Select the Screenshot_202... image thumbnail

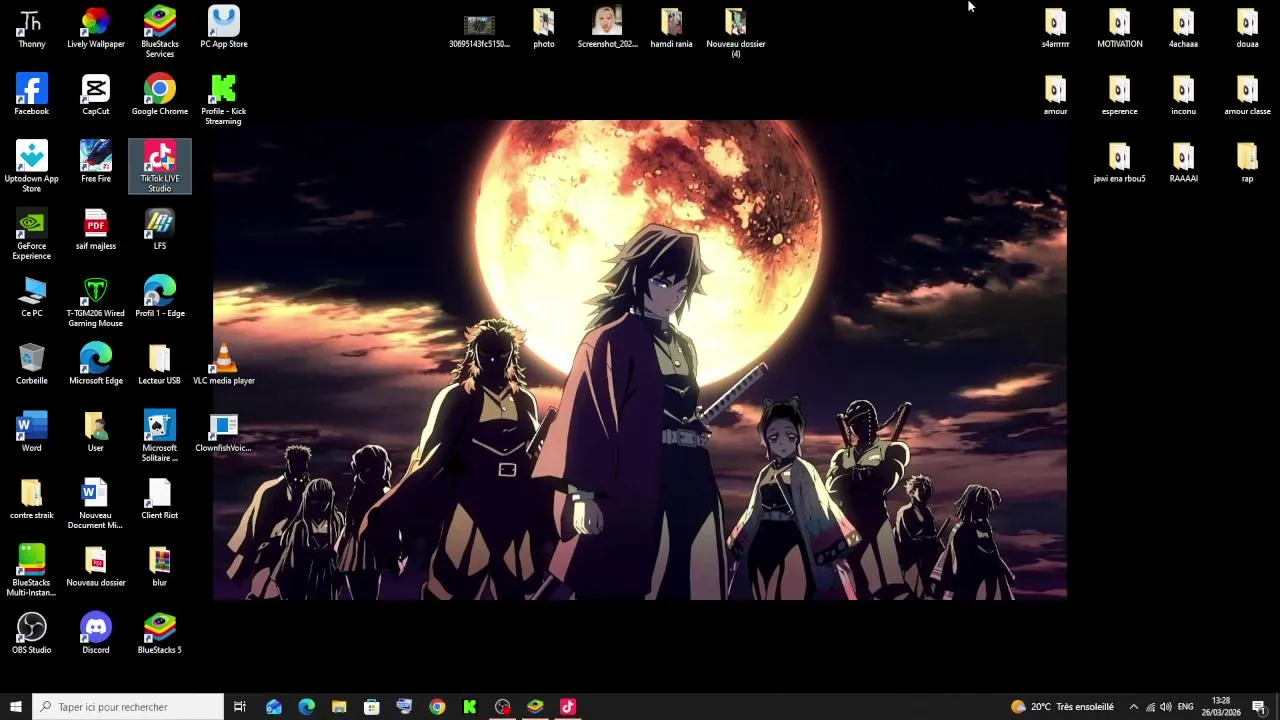[607, 27]
